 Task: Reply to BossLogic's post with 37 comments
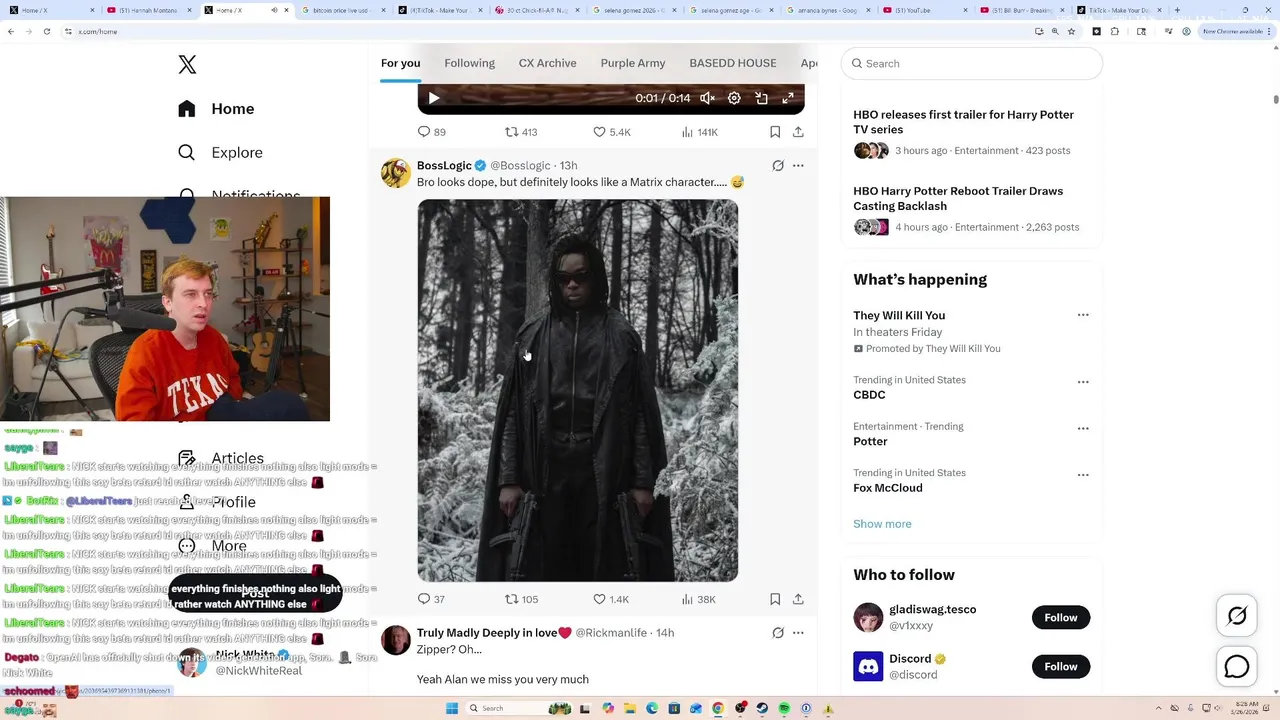(x=432, y=599)
